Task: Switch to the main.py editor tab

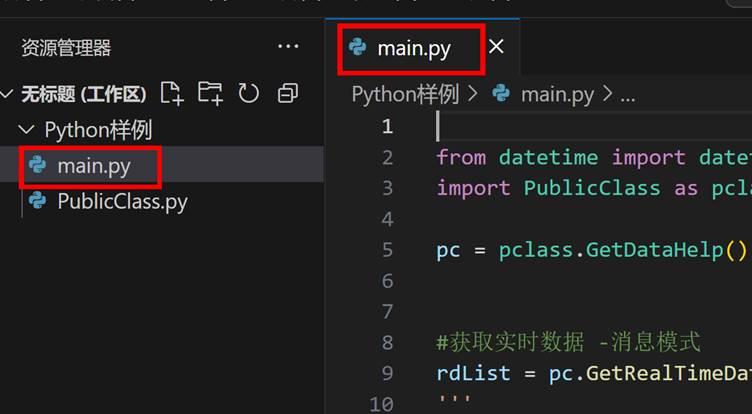Action: click(x=413, y=48)
